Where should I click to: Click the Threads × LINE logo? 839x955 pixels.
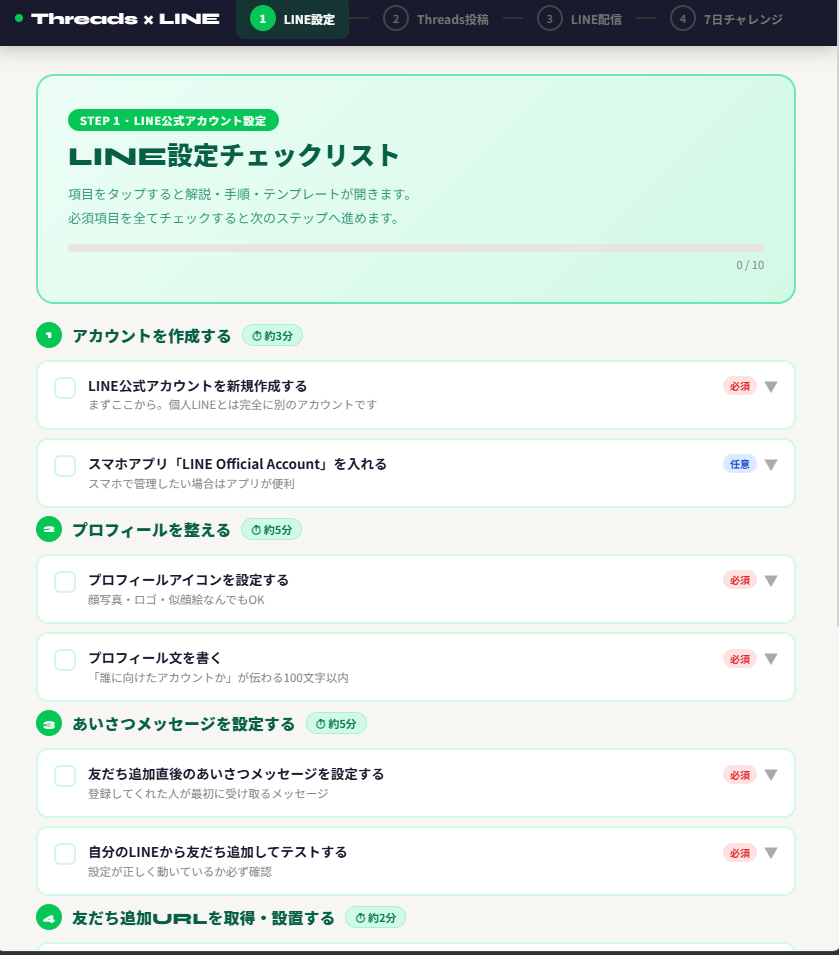125,19
